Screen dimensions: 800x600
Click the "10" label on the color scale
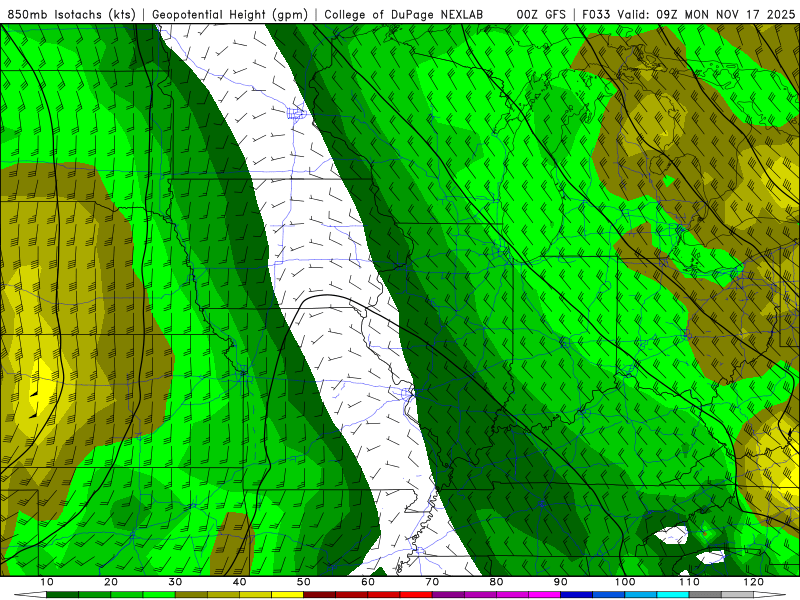[46, 582]
